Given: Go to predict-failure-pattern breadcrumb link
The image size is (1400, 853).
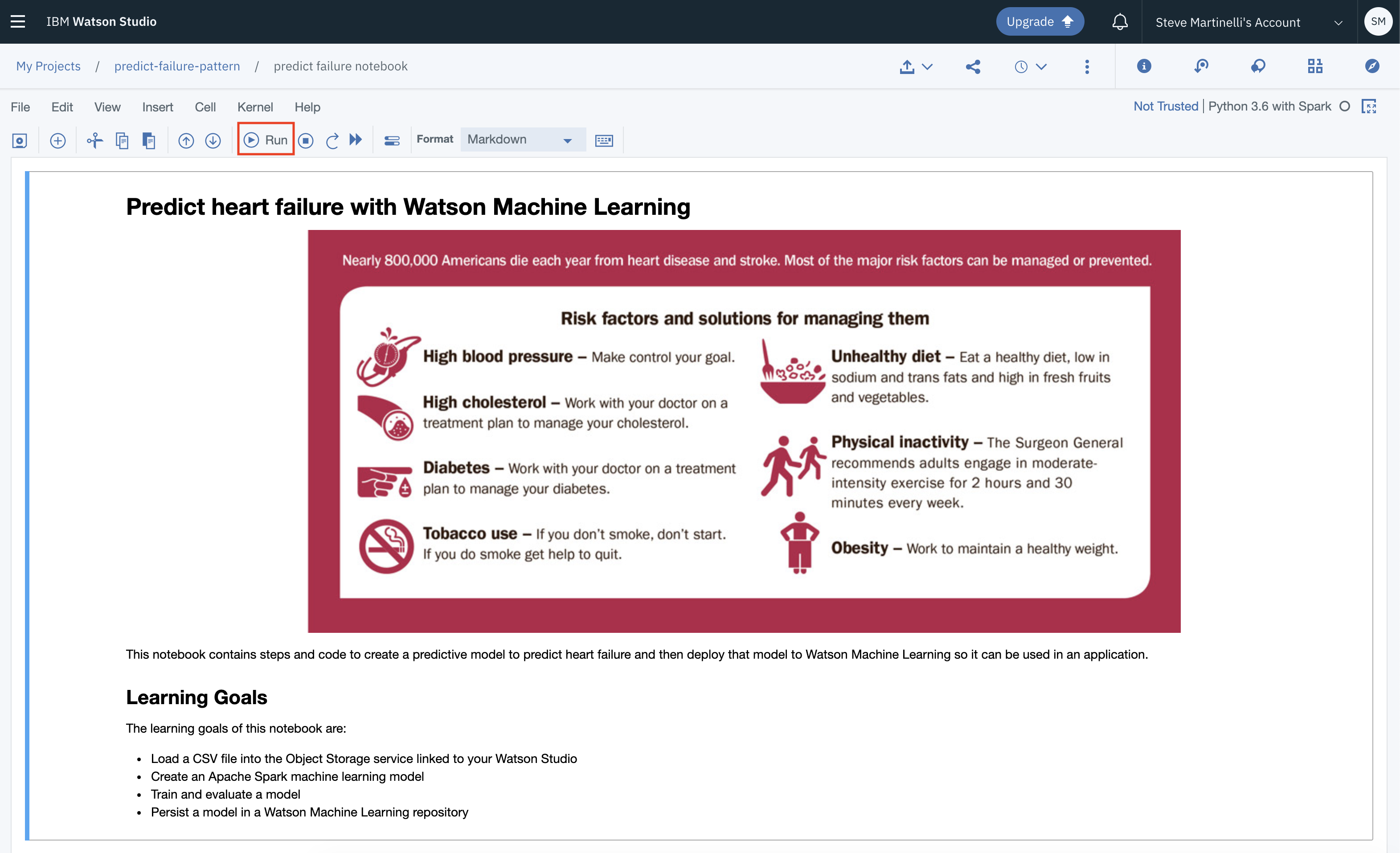Looking at the screenshot, I should coord(177,66).
